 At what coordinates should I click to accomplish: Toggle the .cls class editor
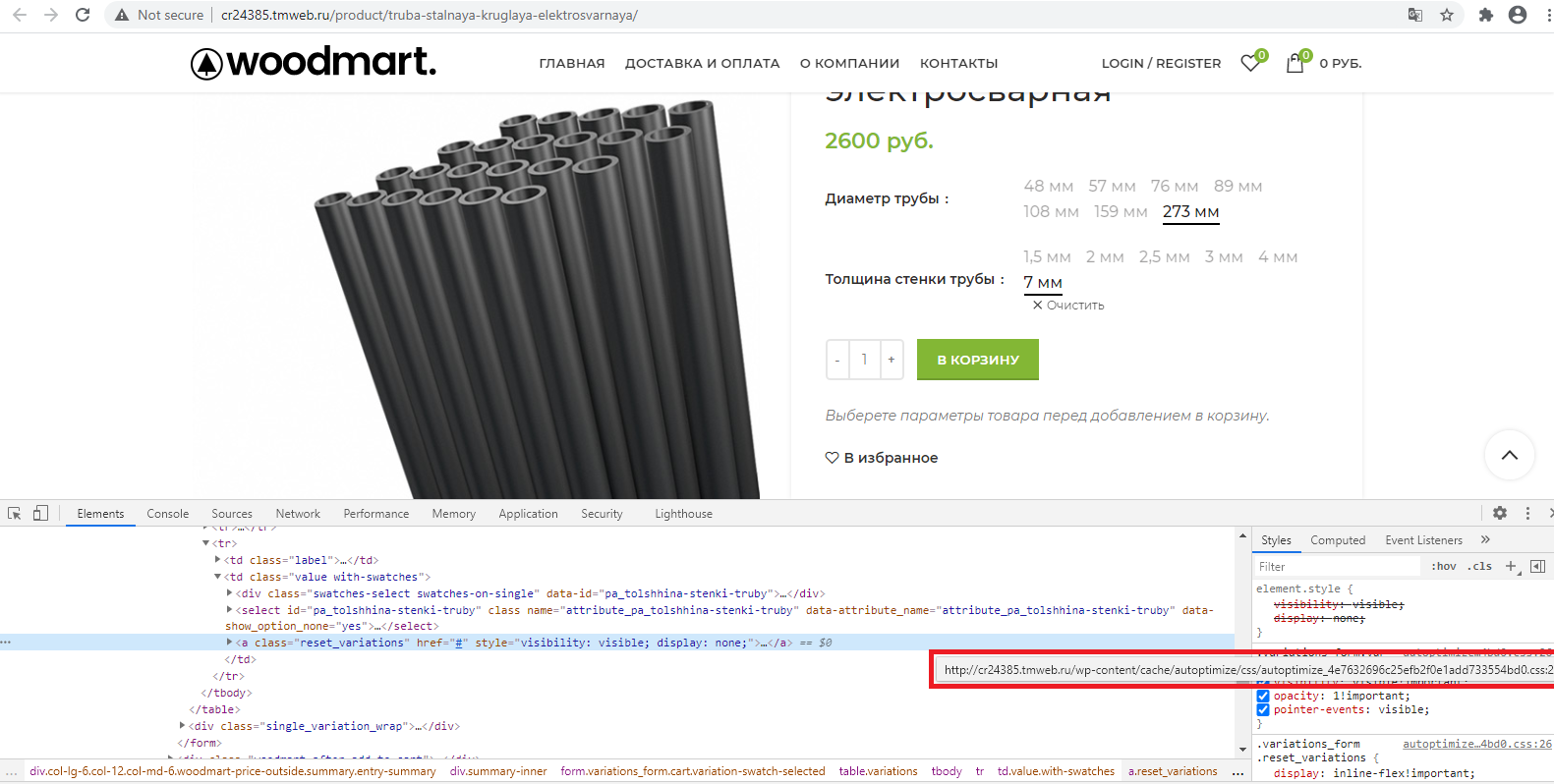[1480, 566]
